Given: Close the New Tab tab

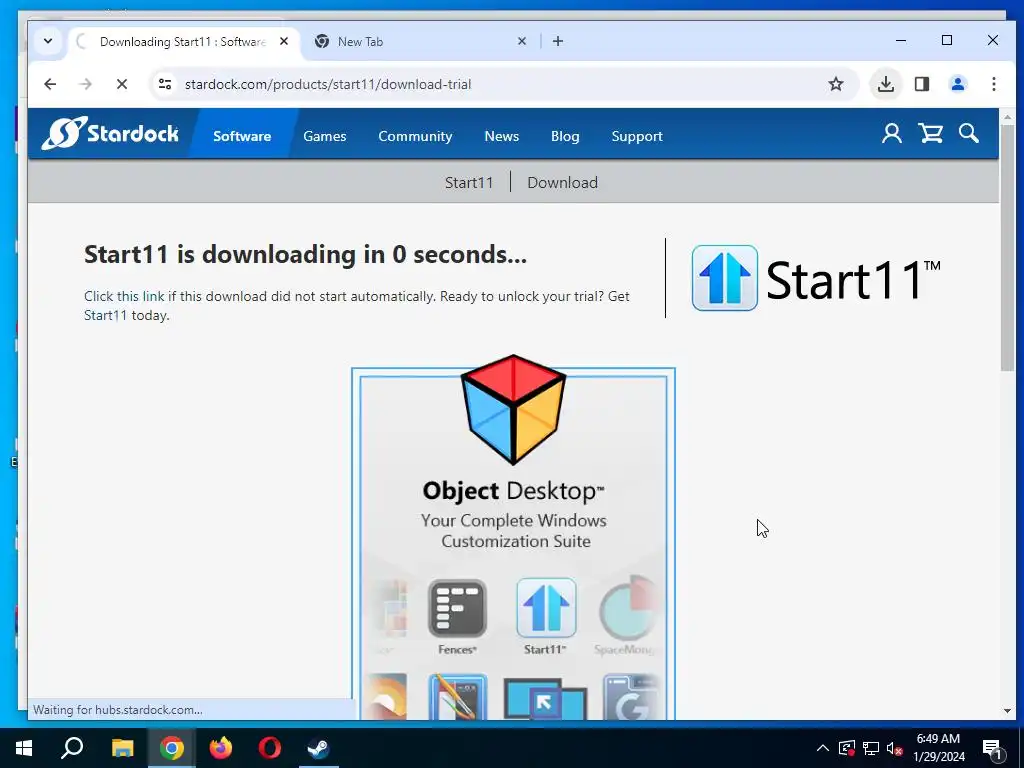Looking at the screenshot, I should point(522,41).
